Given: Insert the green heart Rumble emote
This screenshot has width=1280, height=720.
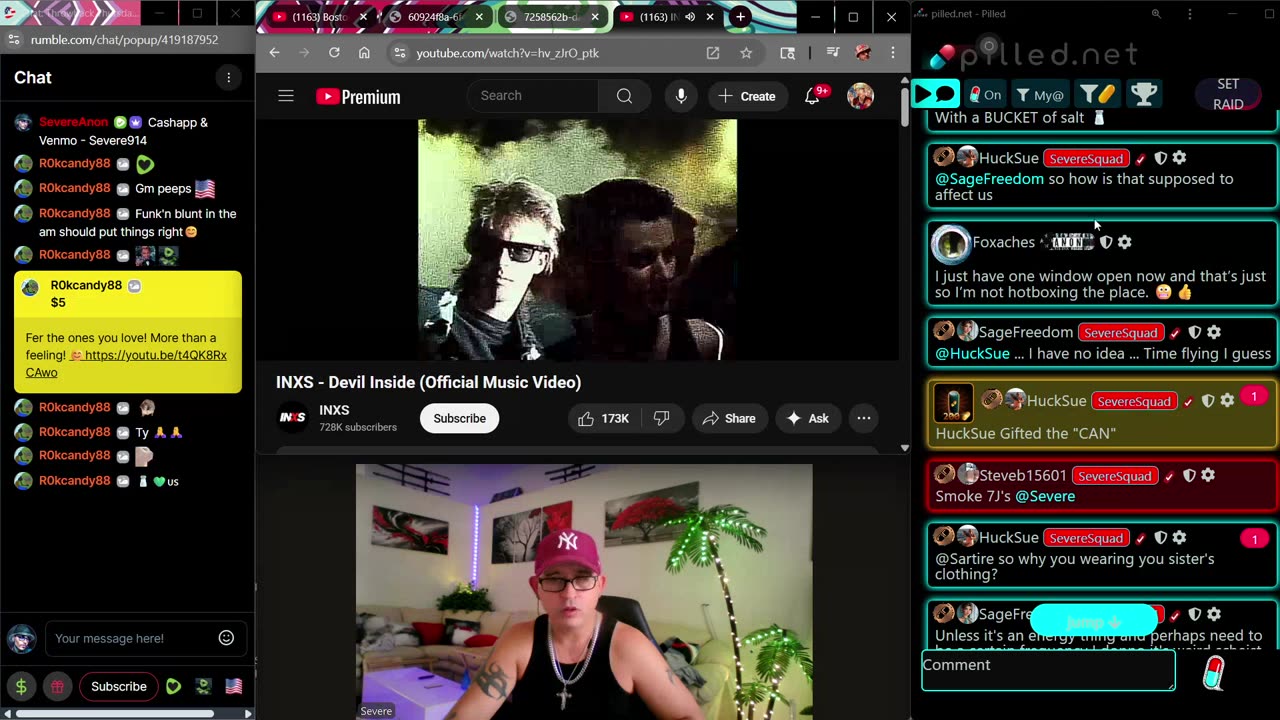Looking at the screenshot, I should 174,686.
